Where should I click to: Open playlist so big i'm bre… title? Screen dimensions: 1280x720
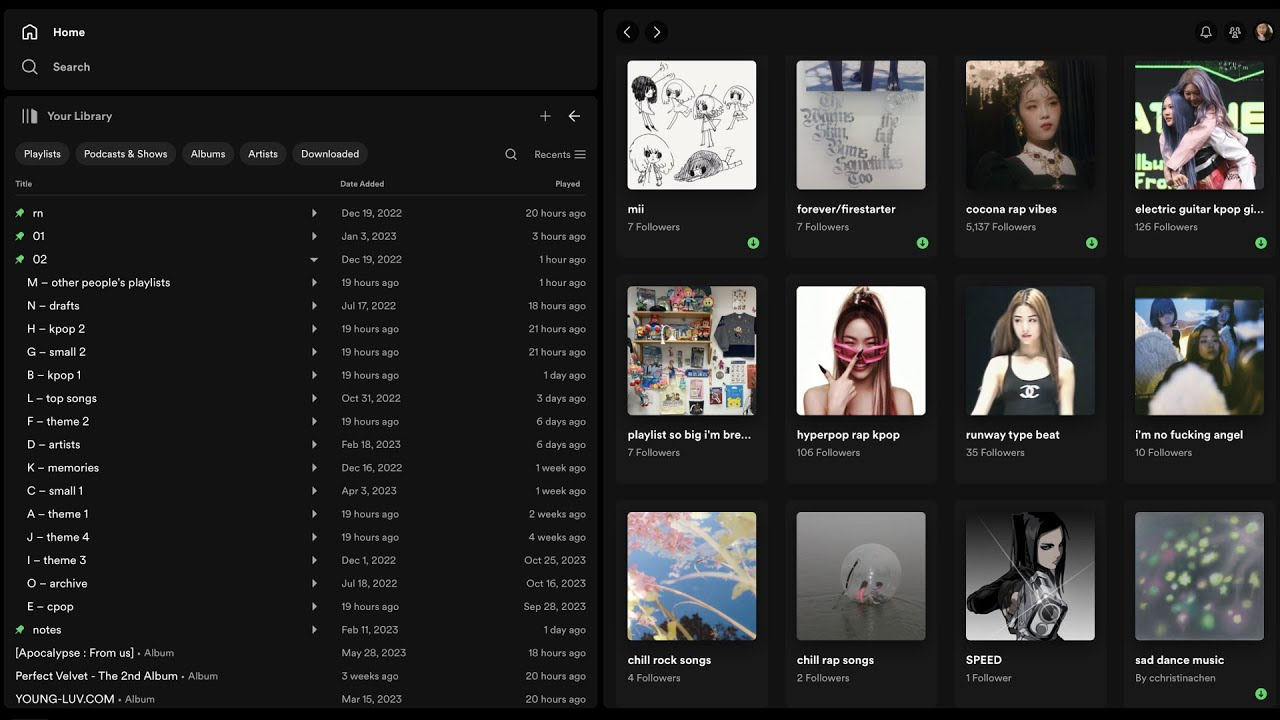click(689, 435)
